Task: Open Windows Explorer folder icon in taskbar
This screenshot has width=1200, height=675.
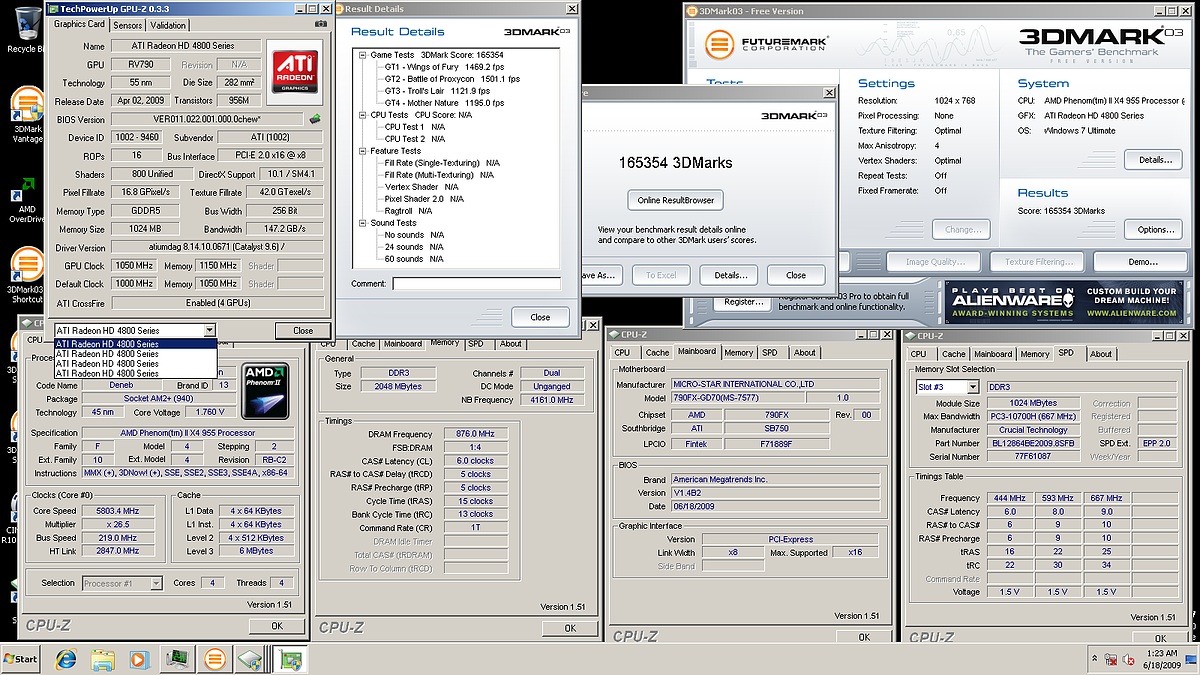Action: pyautogui.click(x=102, y=659)
